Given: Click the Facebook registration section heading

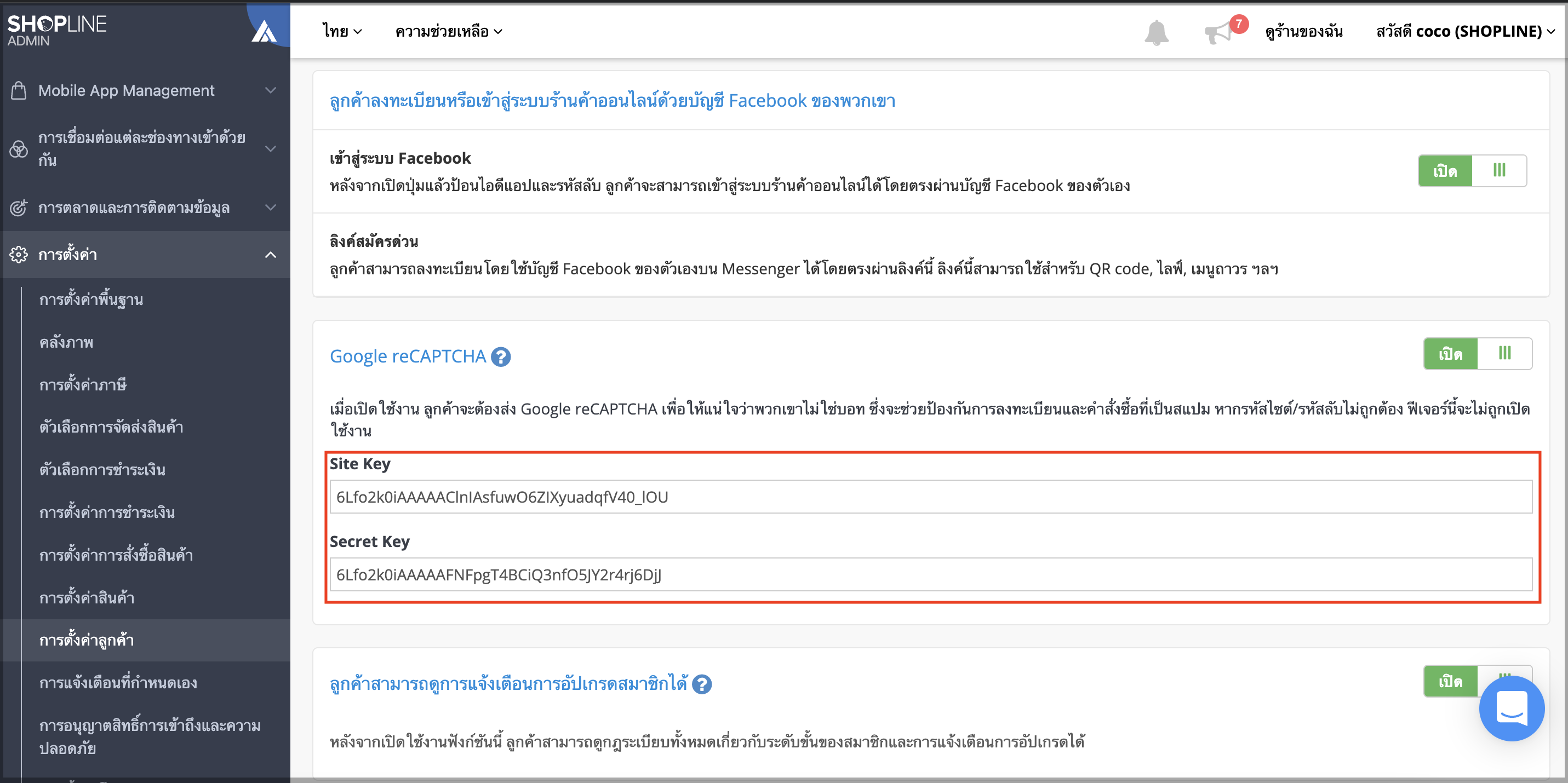Looking at the screenshot, I should pyautogui.click(x=613, y=100).
